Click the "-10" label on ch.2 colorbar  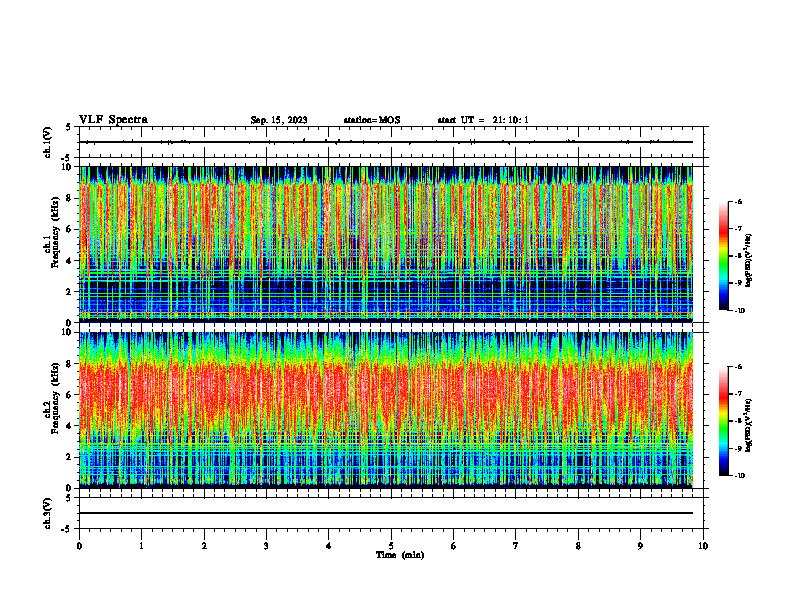pyautogui.click(x=739, y=476)
